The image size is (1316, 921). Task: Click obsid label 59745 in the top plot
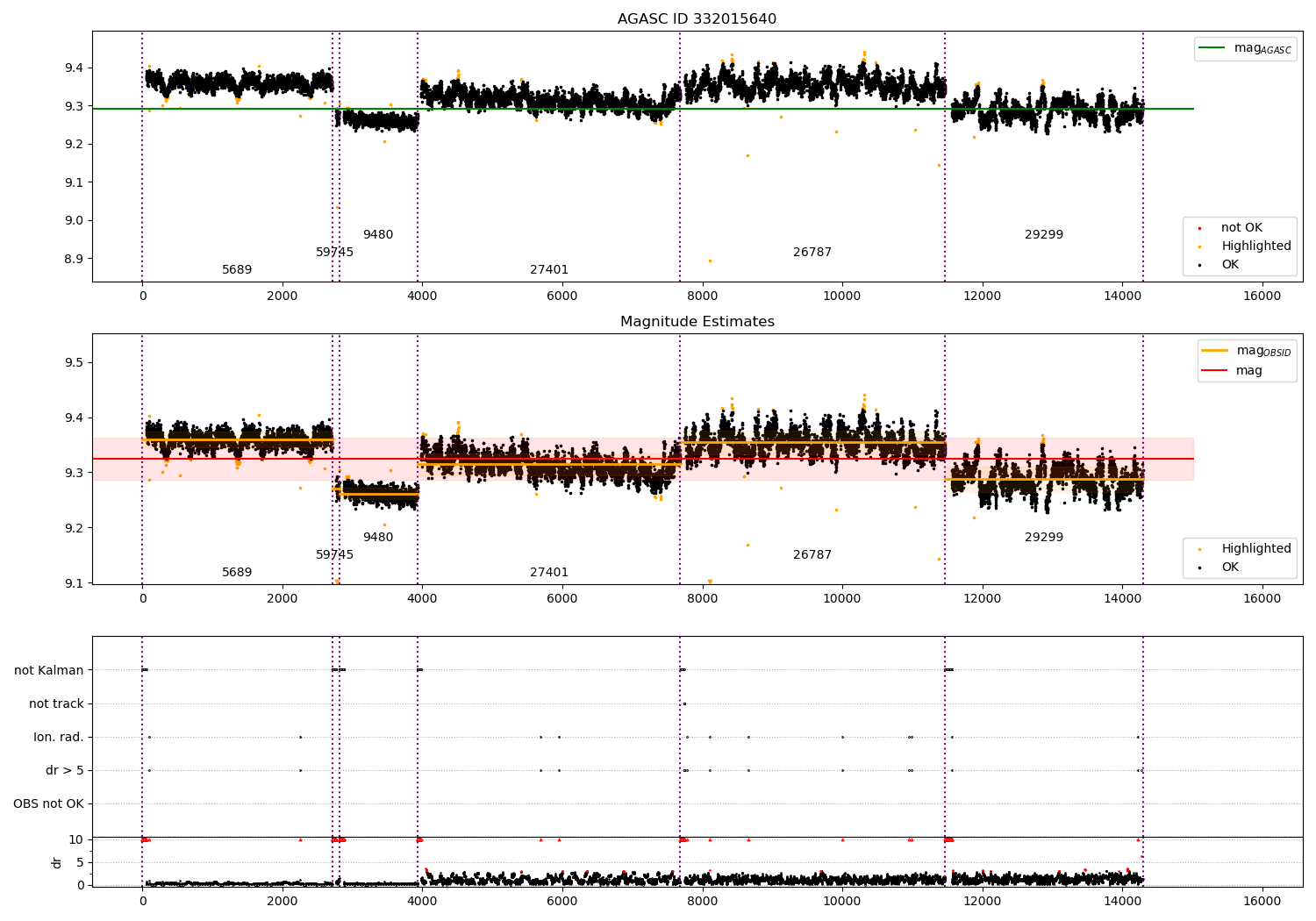334,253
